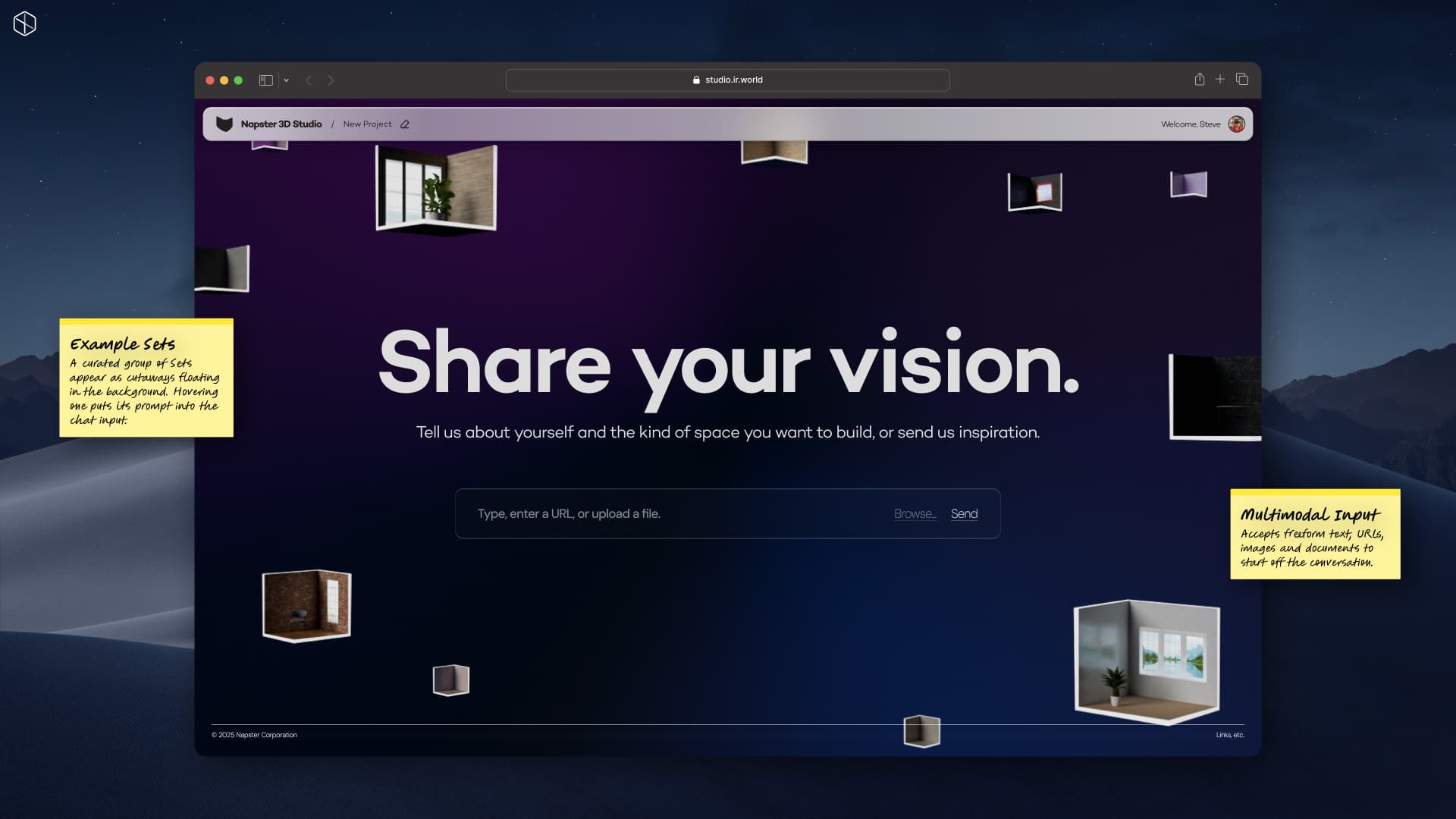Select the brick-walled room cutaway thumbnail

tap(306, 604)
